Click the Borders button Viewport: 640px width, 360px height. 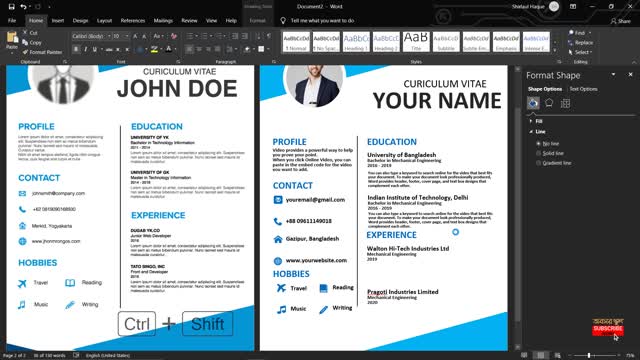(261, 49)
